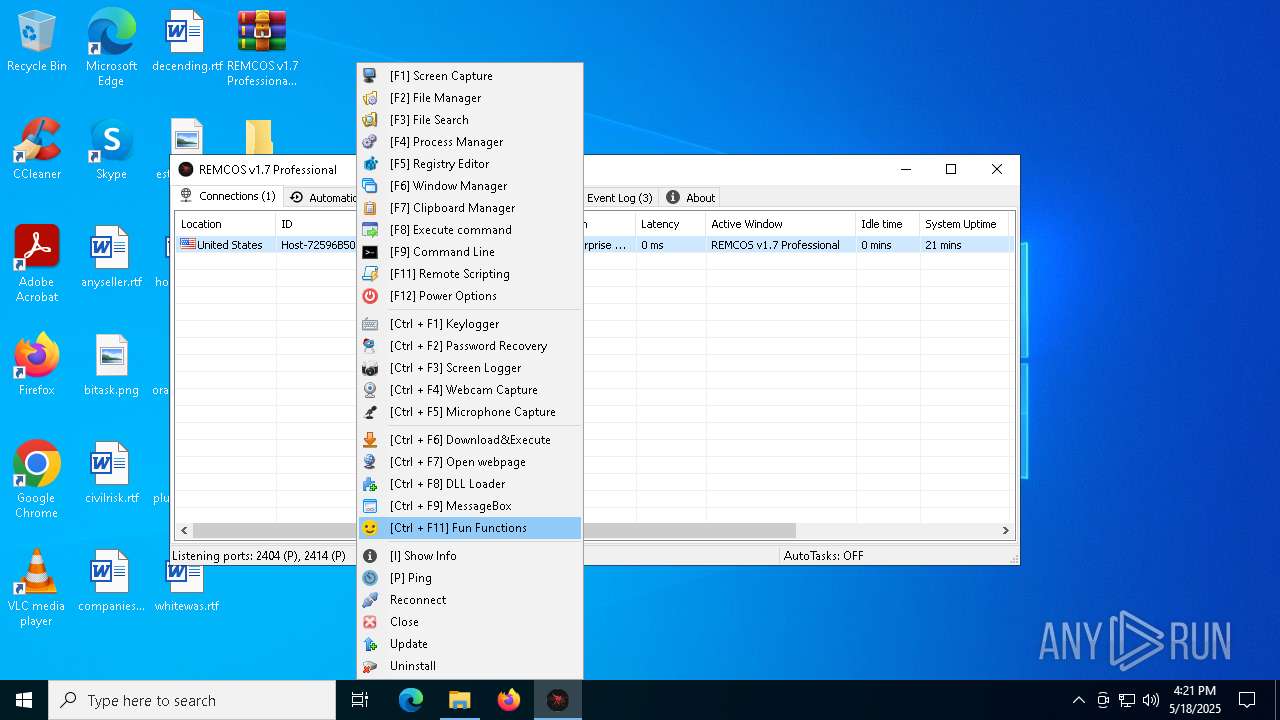
Task: Click the Keylogger keyboard icon
Action: click(370, 324)
